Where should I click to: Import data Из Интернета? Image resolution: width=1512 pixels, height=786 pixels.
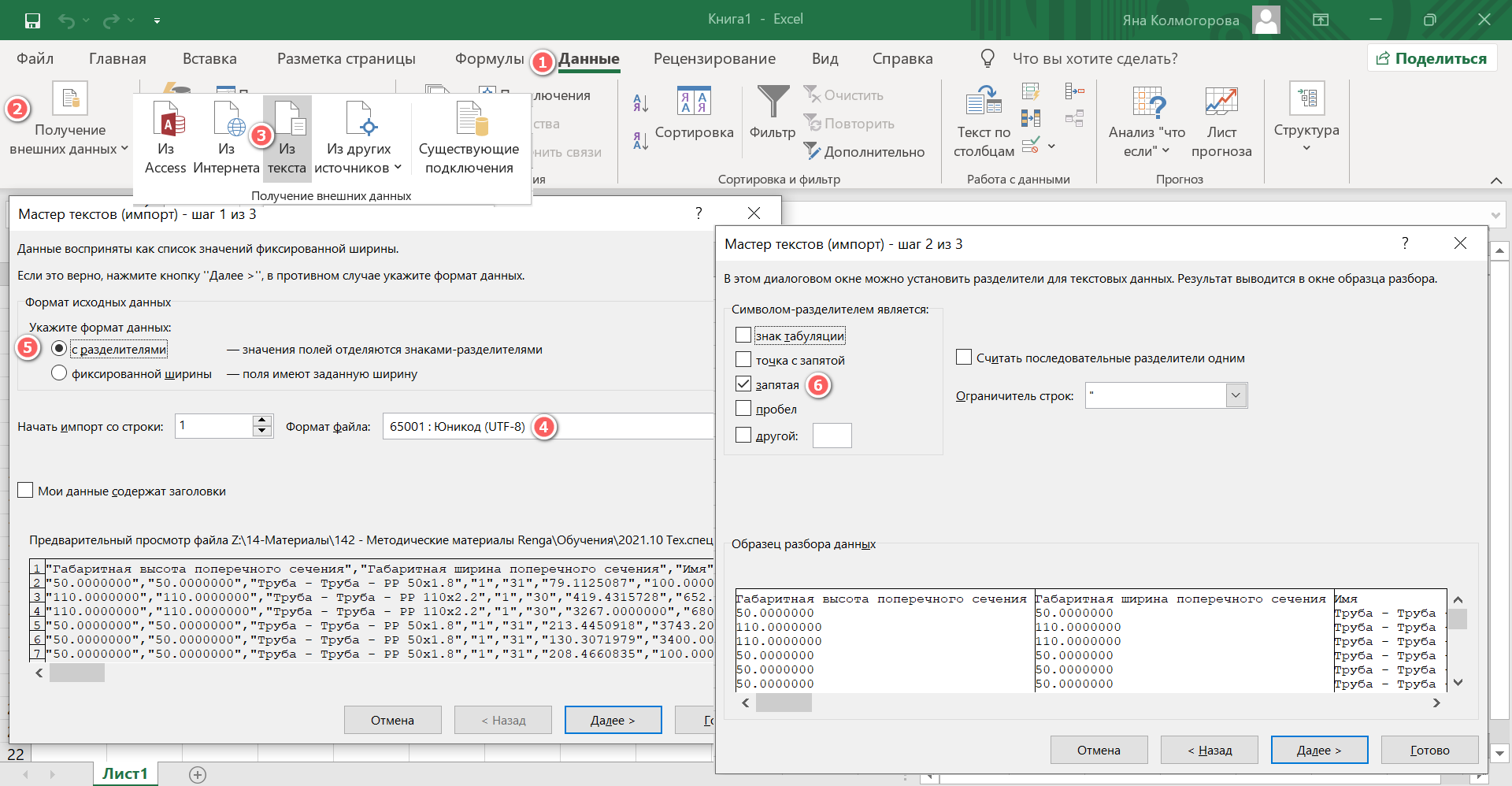[x=226, y=137]
